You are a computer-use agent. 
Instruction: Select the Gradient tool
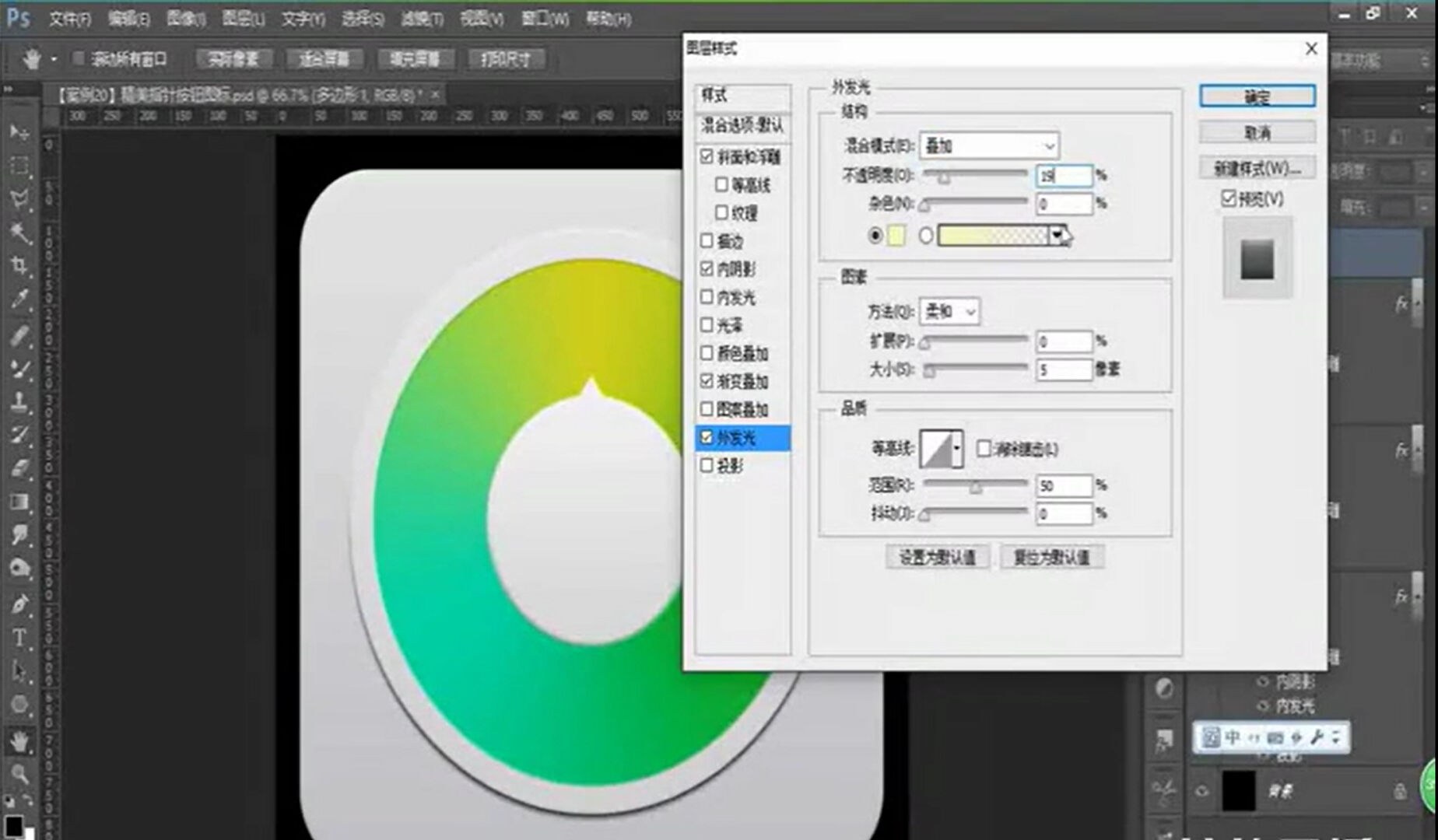[19, 502]
